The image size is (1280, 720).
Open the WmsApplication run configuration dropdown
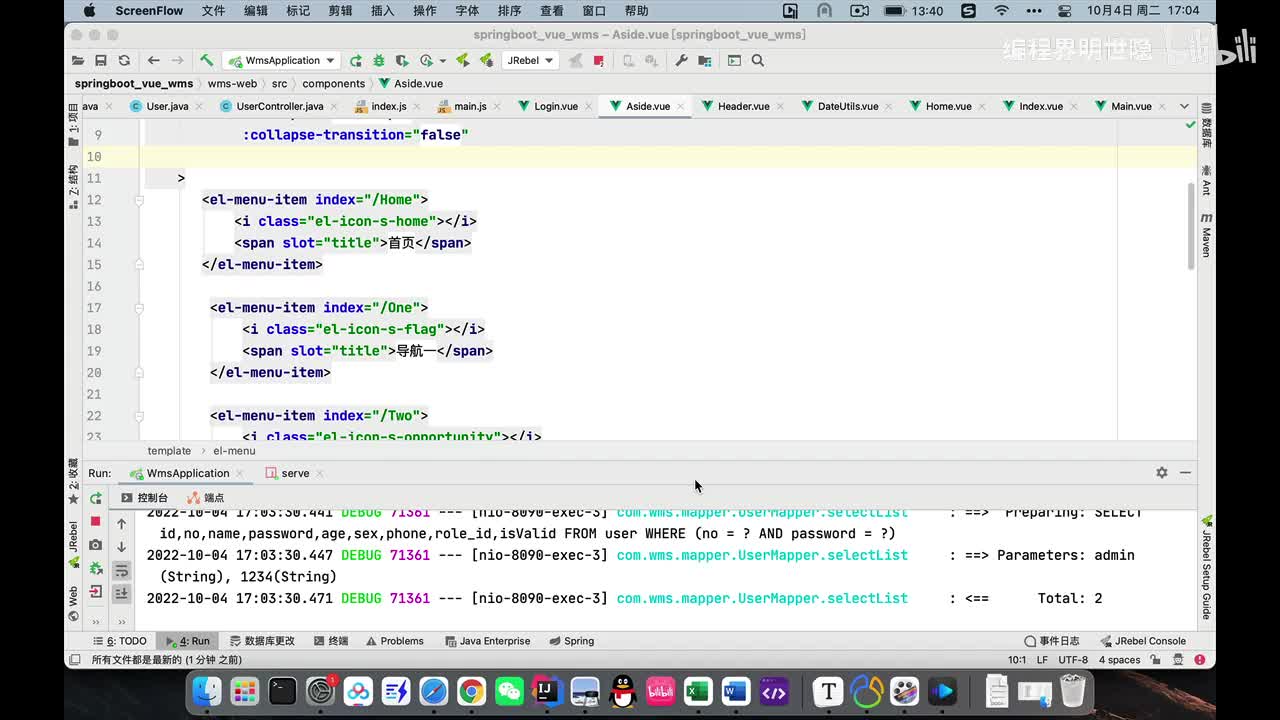click(x=283, y=60)
